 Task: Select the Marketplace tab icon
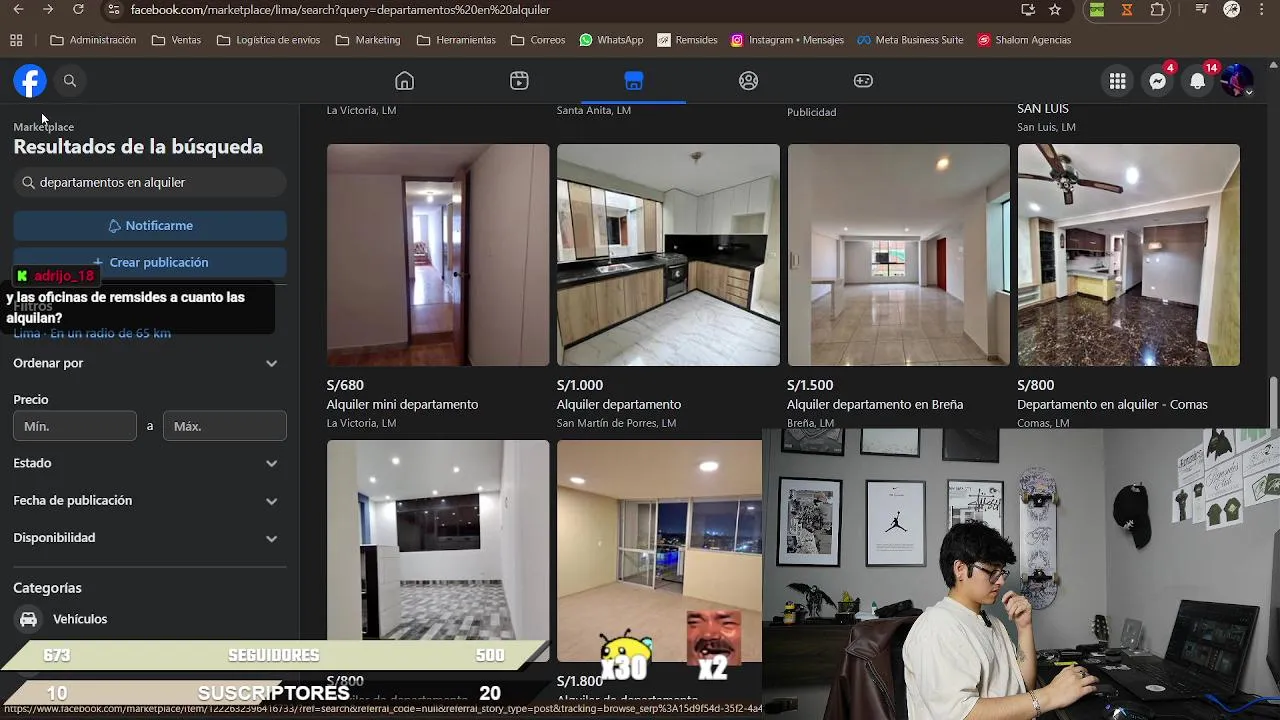tap(633, 81)
